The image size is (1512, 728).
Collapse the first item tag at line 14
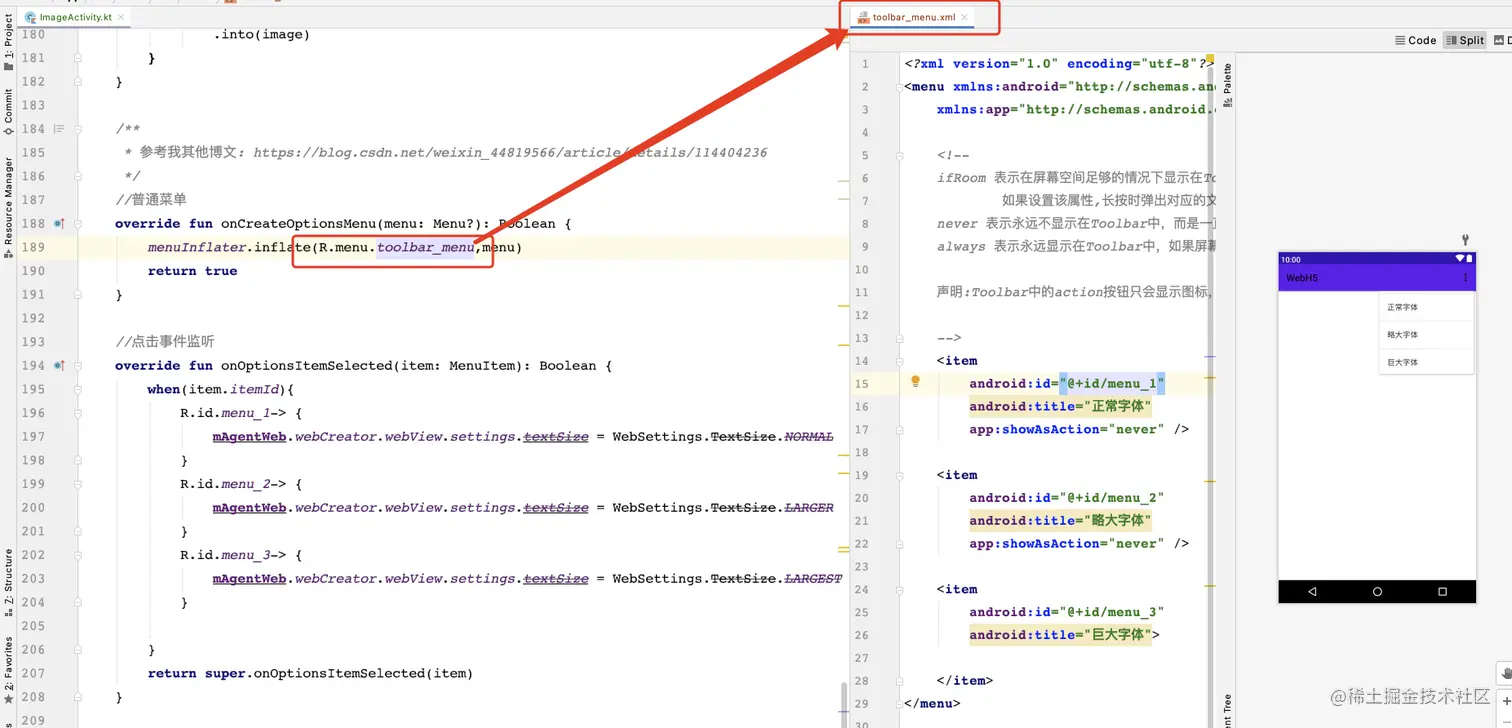[902, 361]
